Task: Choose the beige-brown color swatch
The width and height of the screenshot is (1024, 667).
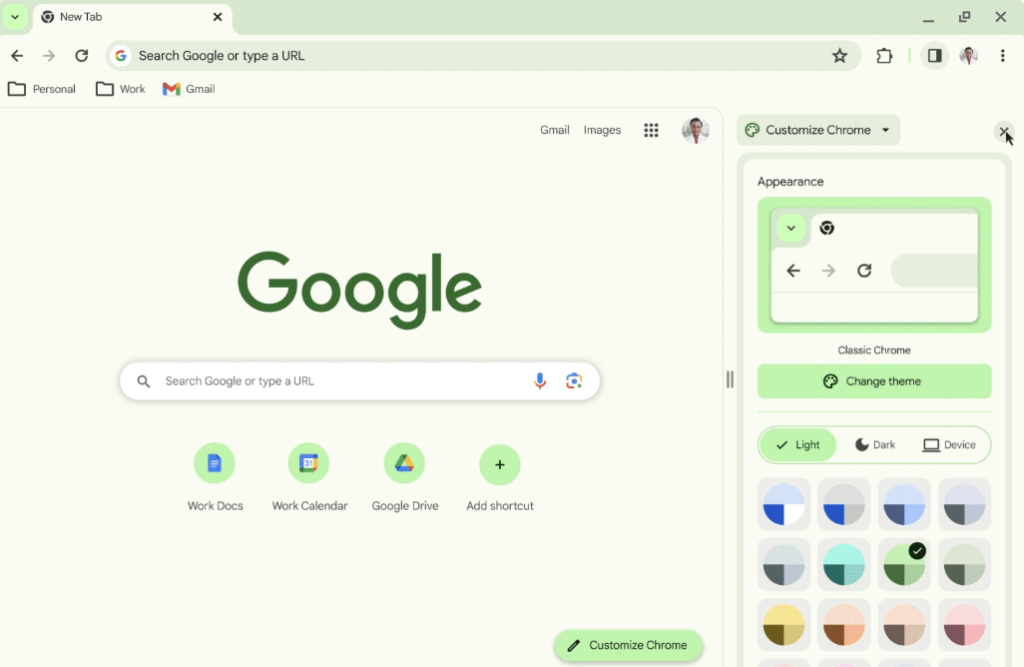Action: (x=904, y=625)
